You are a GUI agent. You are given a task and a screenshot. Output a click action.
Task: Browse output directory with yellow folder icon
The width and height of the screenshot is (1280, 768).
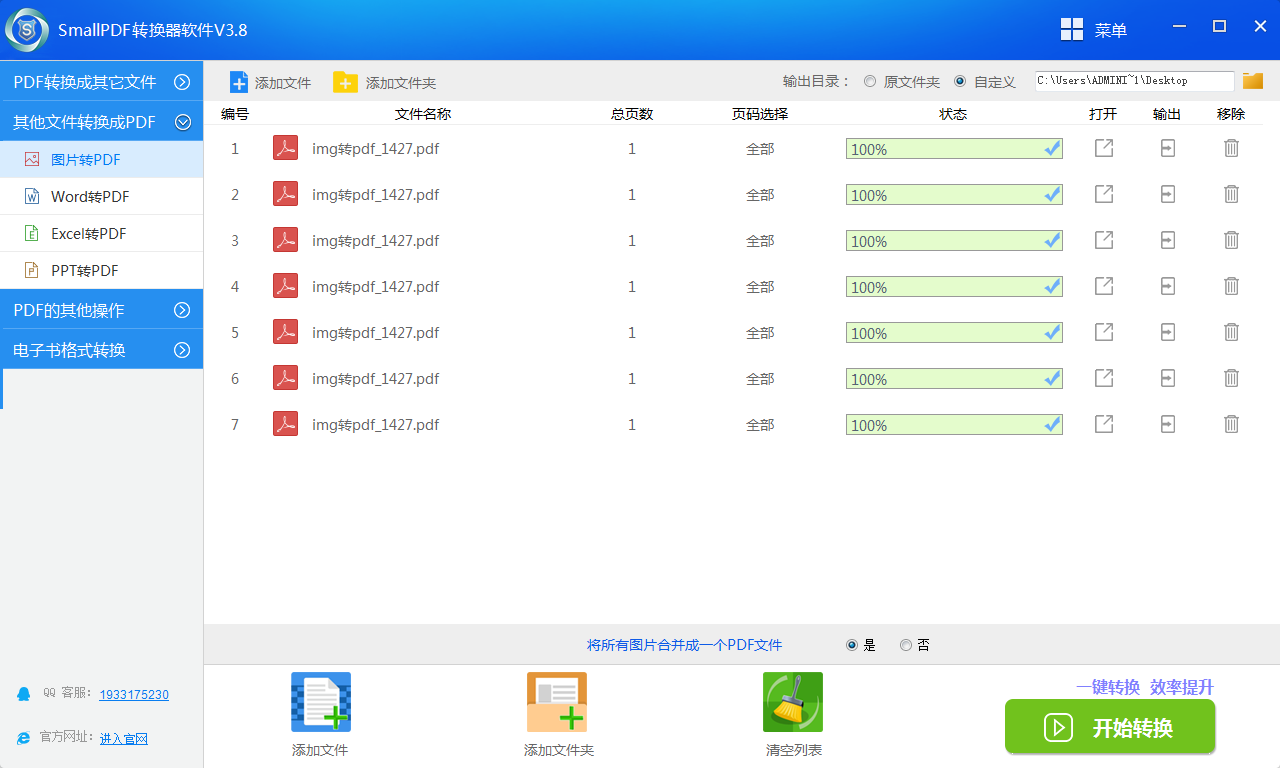(1253, 81)
